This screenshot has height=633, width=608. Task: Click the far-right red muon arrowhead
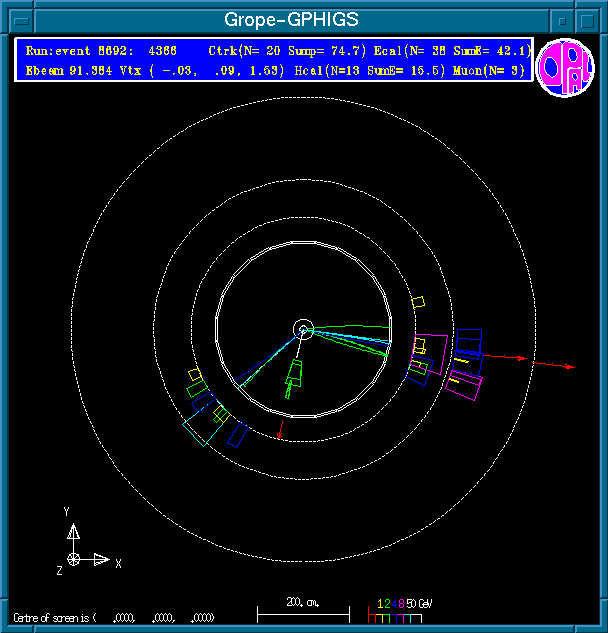569,367
